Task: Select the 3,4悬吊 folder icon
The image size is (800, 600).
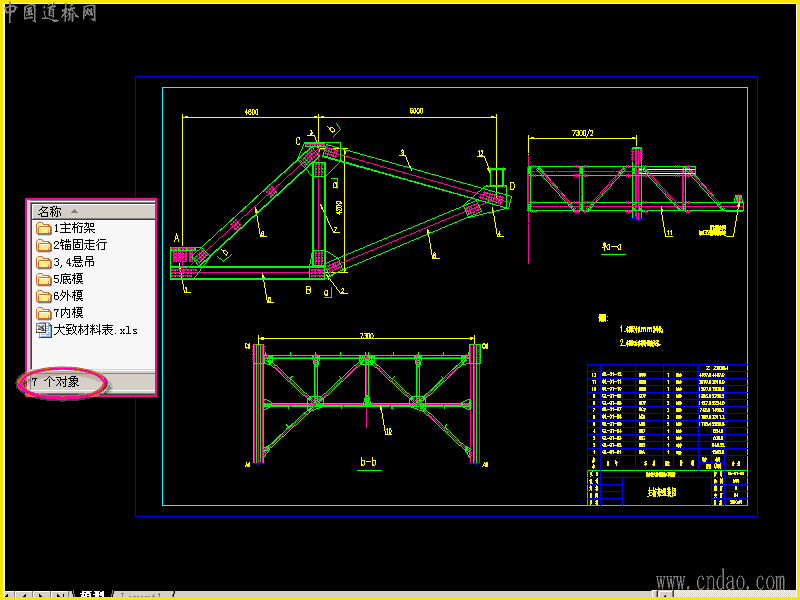Action: [44, 262]
